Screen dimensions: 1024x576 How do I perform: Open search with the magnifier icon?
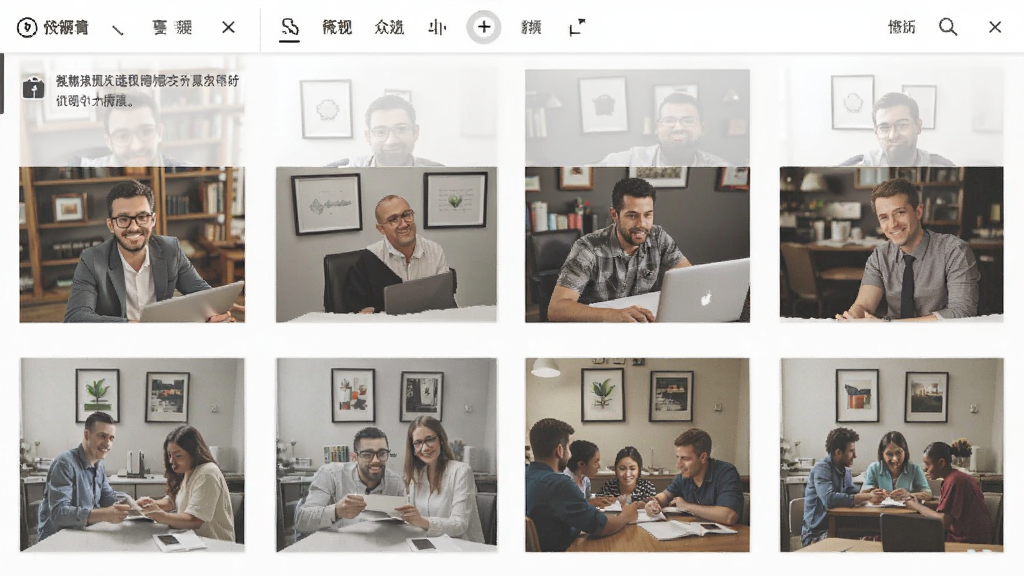[x=948, y=27]
